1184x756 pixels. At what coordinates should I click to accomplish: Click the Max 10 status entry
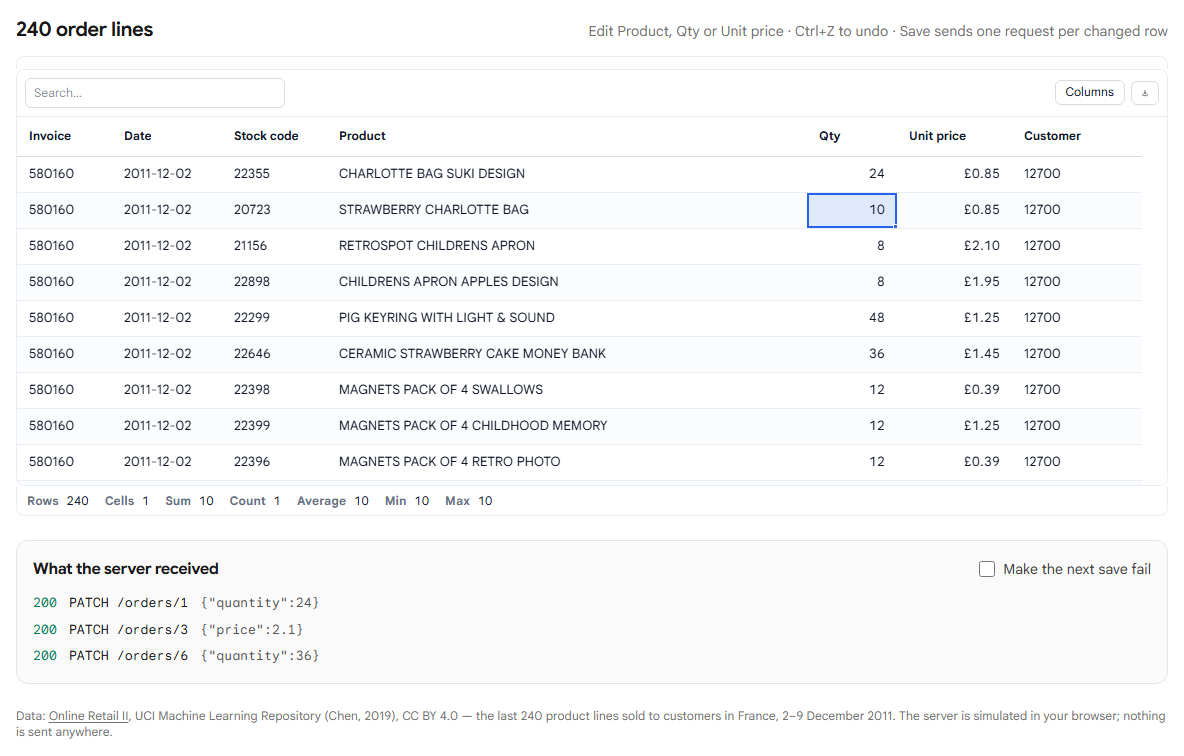(469, 501)
